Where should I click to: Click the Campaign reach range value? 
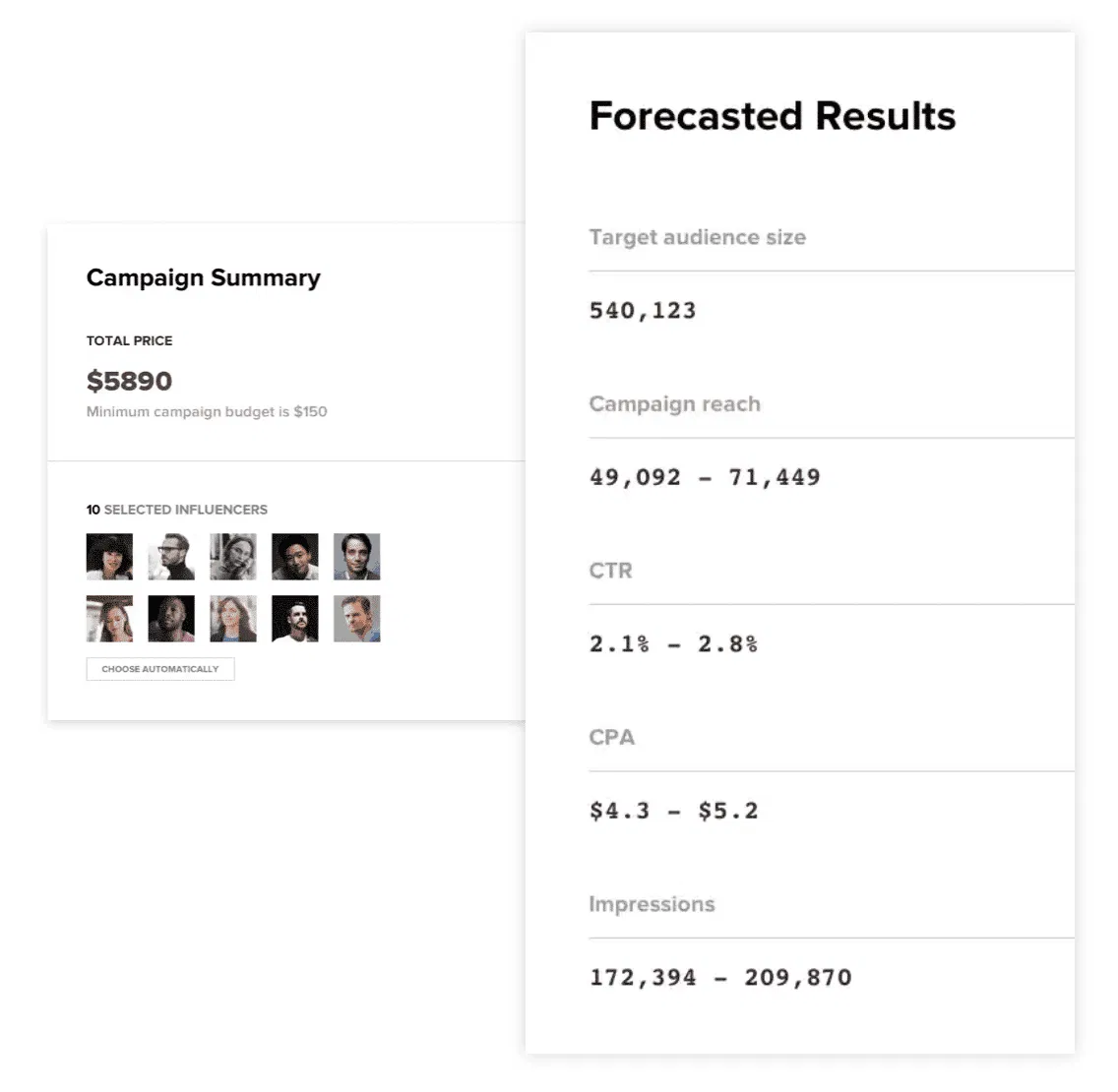pyautogui.click(x=705, y=477)
